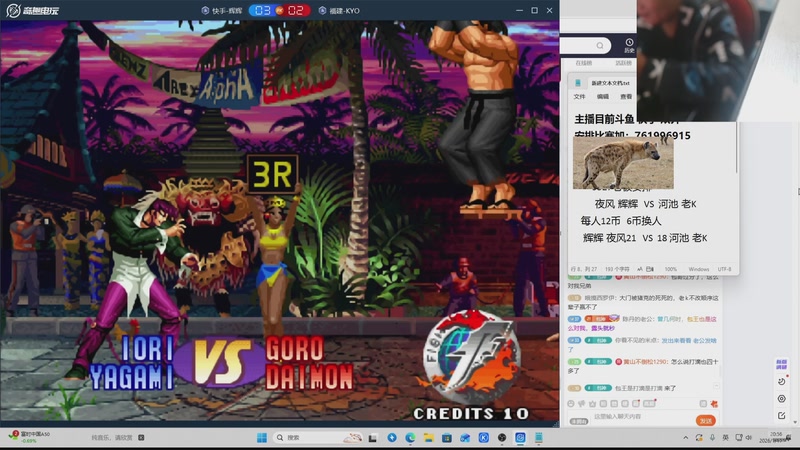
Task: Click the search magnifier in background window
Action: click(x=600, y=46)
